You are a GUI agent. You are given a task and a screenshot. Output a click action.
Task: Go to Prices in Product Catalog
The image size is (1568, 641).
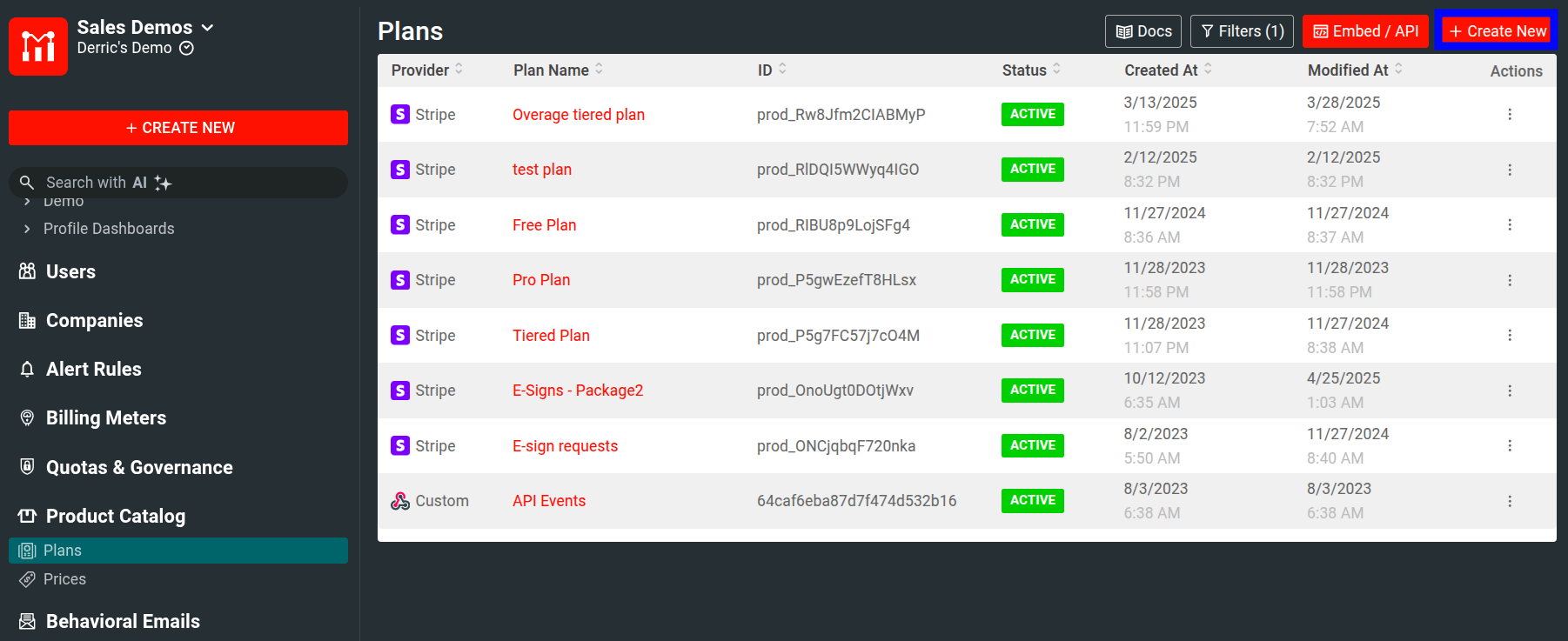pyautogui.click(x=64, y=579)
